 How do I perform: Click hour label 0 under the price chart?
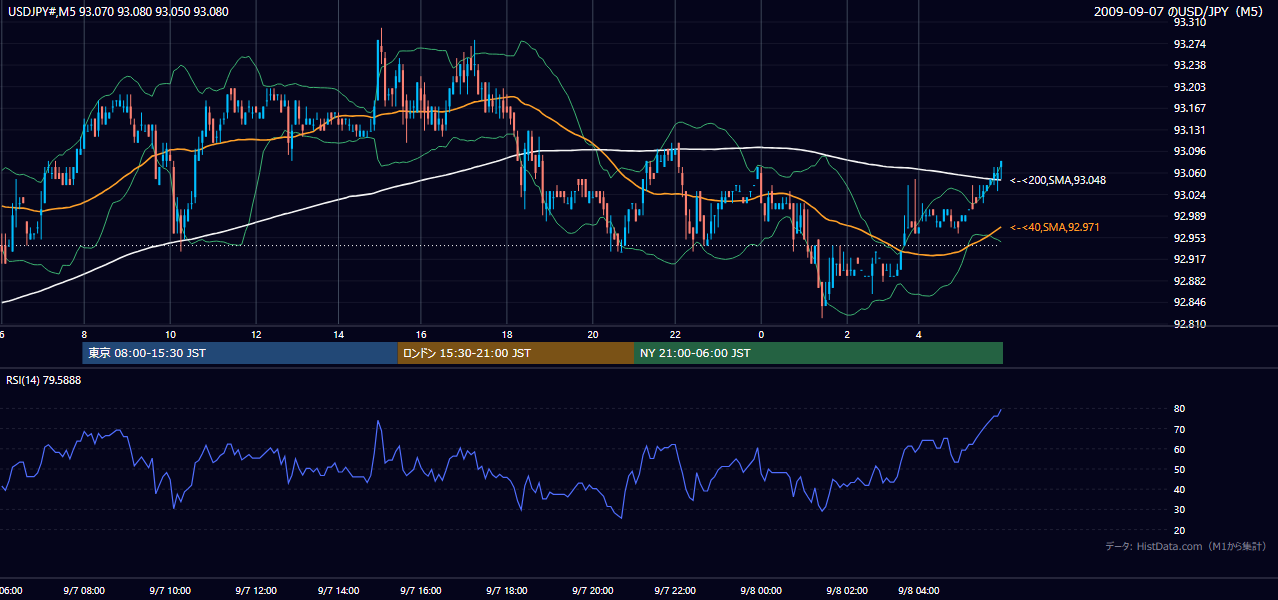(761, 335)
